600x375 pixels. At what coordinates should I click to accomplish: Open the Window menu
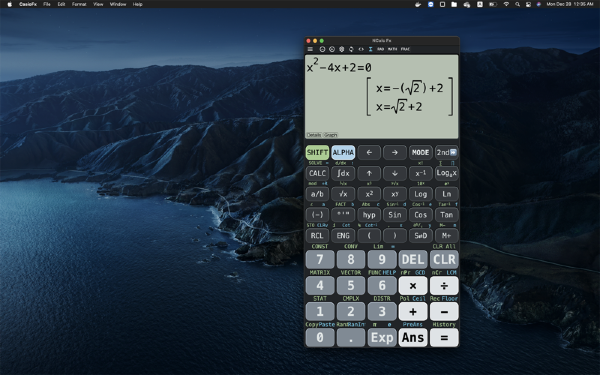coord(118,4)
